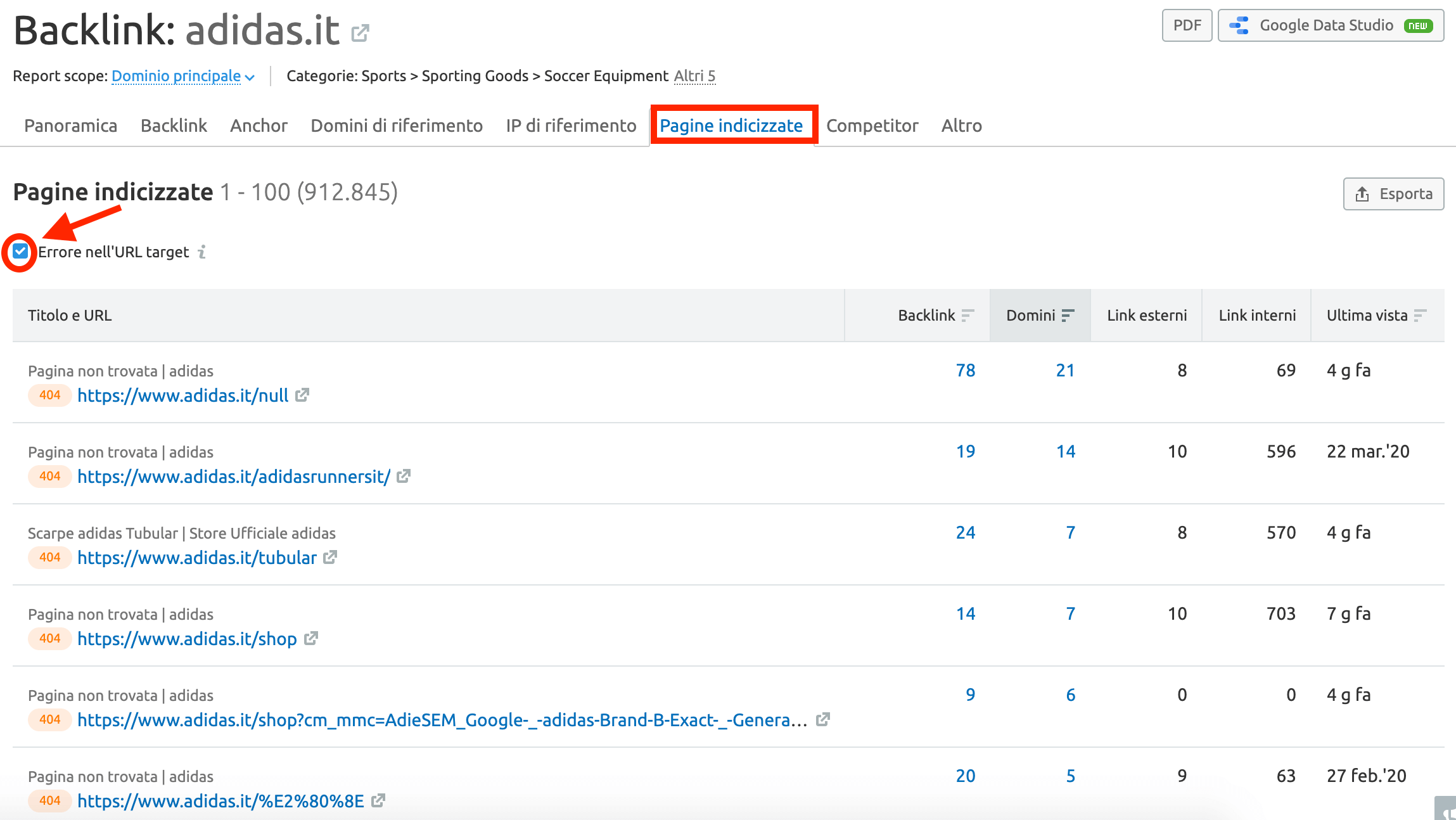Open Competitor tab
Viewport: 1456px width, 820px height.
[872, 125]
